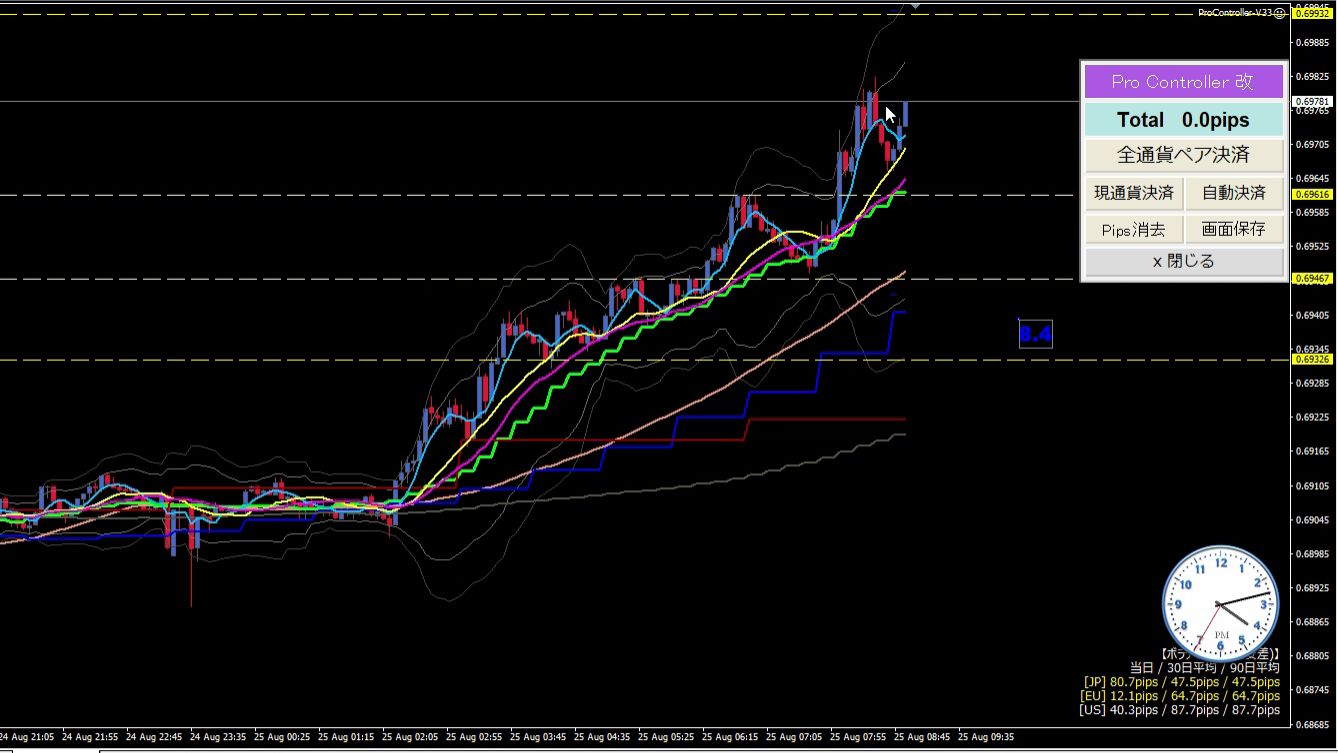1338x753 pixels.
Task: Click the 全通貨ペア決済 button
Action: click(x=1184, y=155)
